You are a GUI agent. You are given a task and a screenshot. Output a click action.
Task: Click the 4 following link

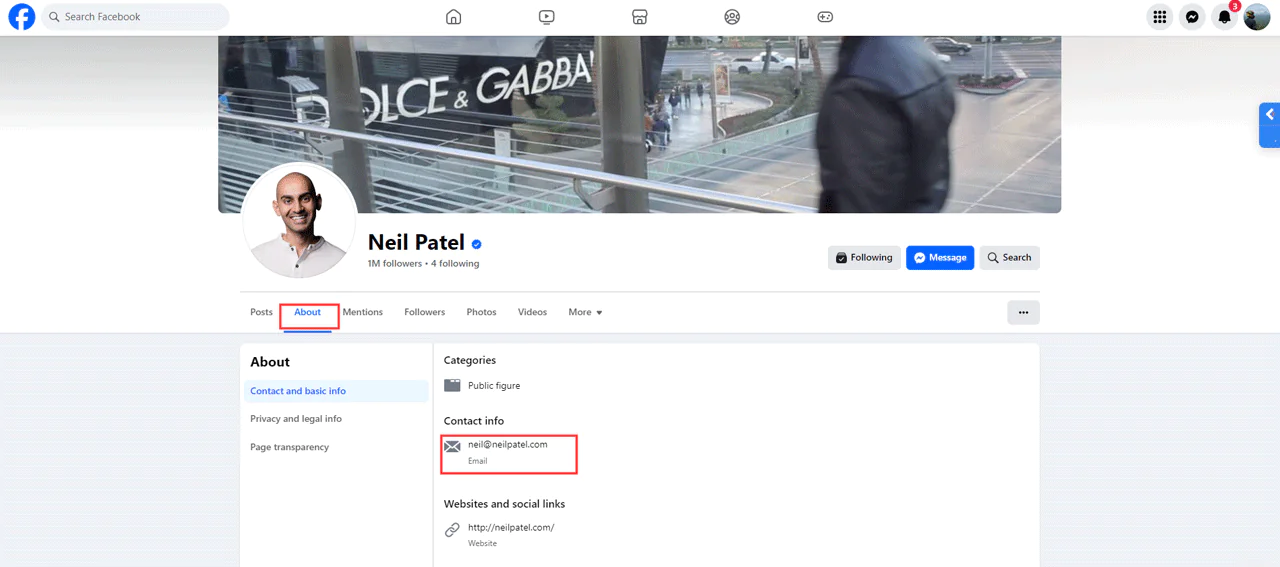(455, 264)
